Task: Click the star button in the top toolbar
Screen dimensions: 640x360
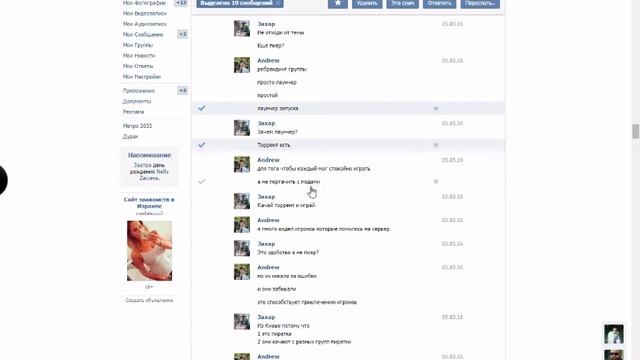Action: point(338,3)
